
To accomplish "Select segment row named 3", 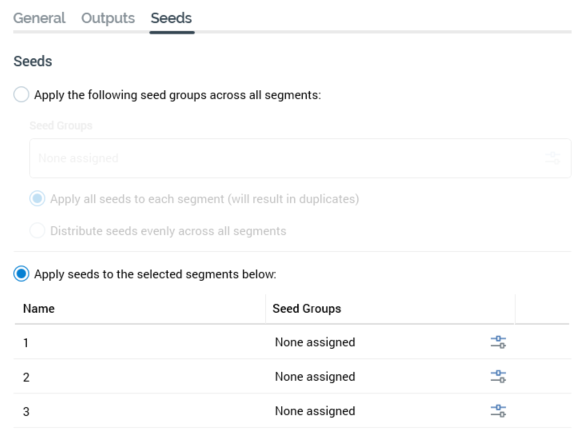I will (x=292, y=411).
